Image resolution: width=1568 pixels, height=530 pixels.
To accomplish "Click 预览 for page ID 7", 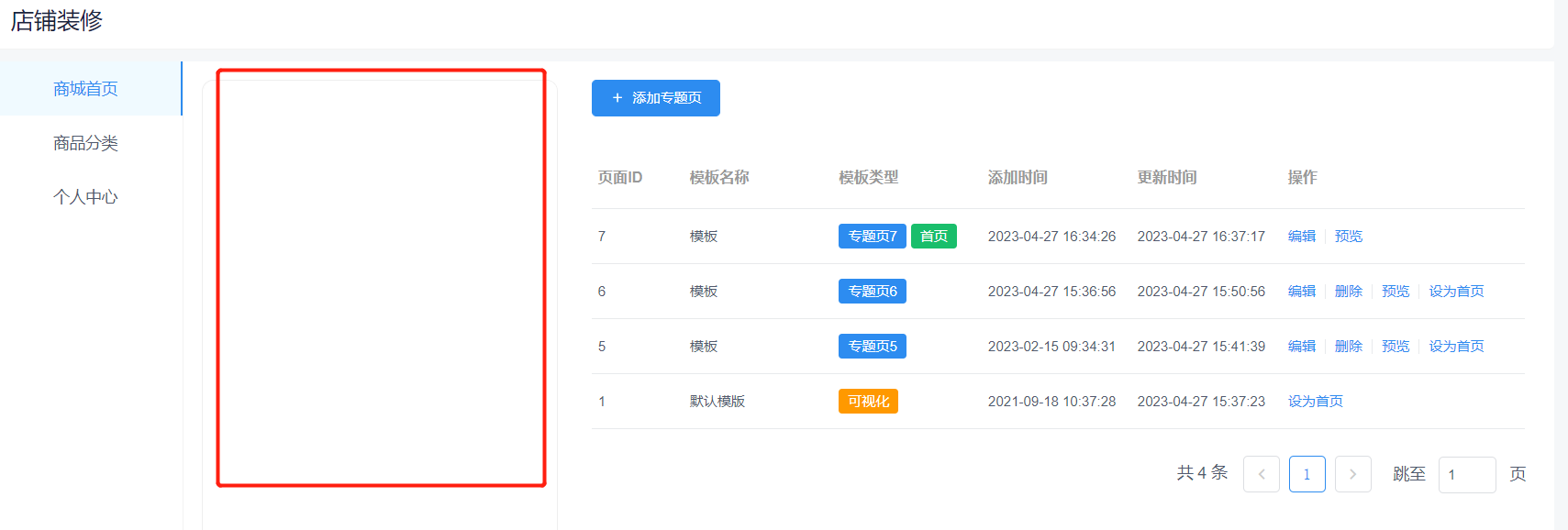I will pyautogui.click(x=1349, y=237).
